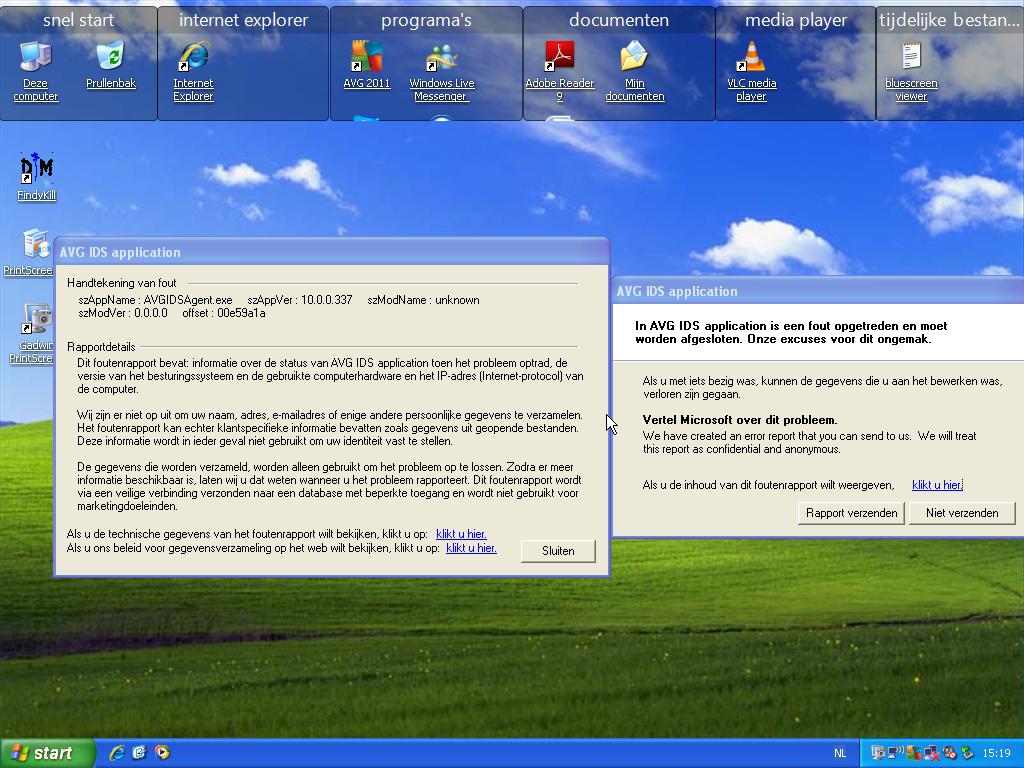Open the Prullenbak recycle bin icon
Image resolution: width=1024 pixels, height=768 pixels.
tap(111, 65)
